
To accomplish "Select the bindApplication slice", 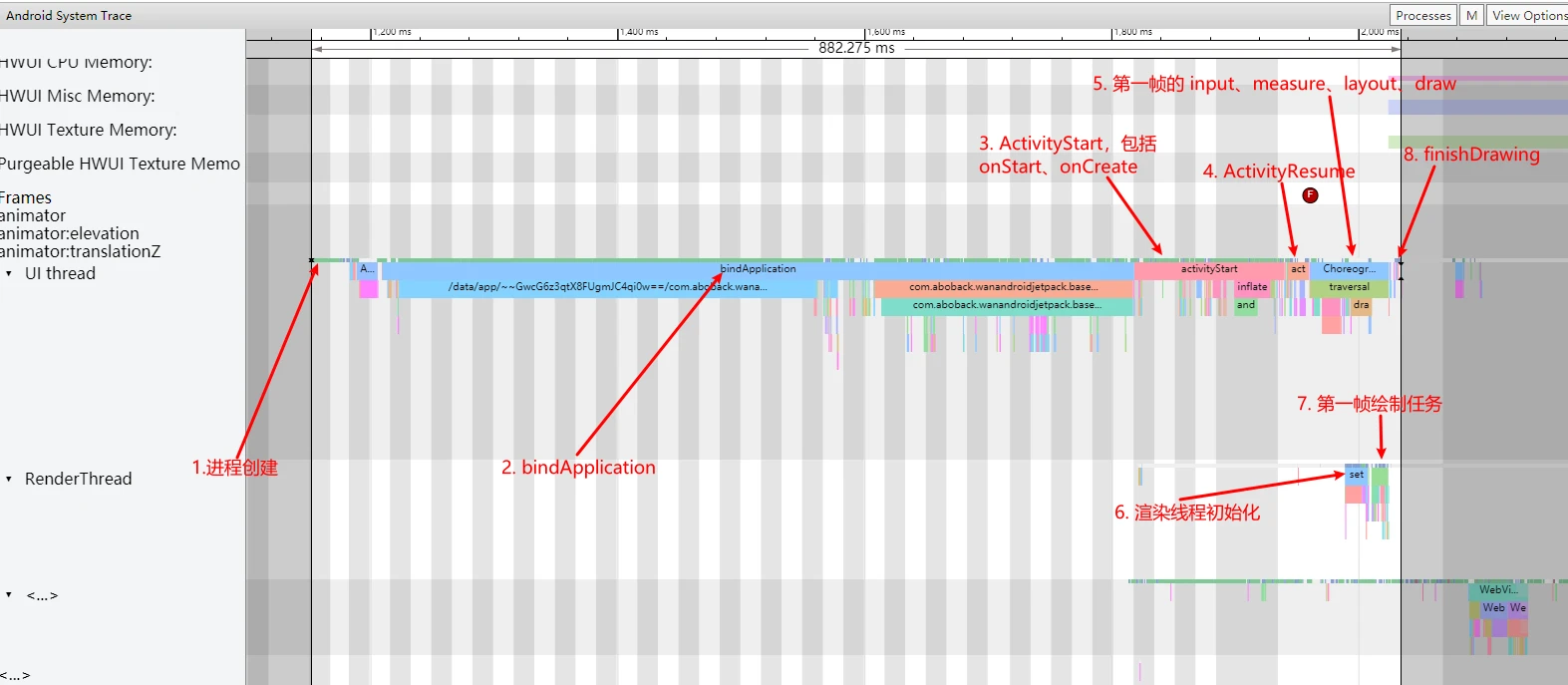I will [x=758, y=269].
